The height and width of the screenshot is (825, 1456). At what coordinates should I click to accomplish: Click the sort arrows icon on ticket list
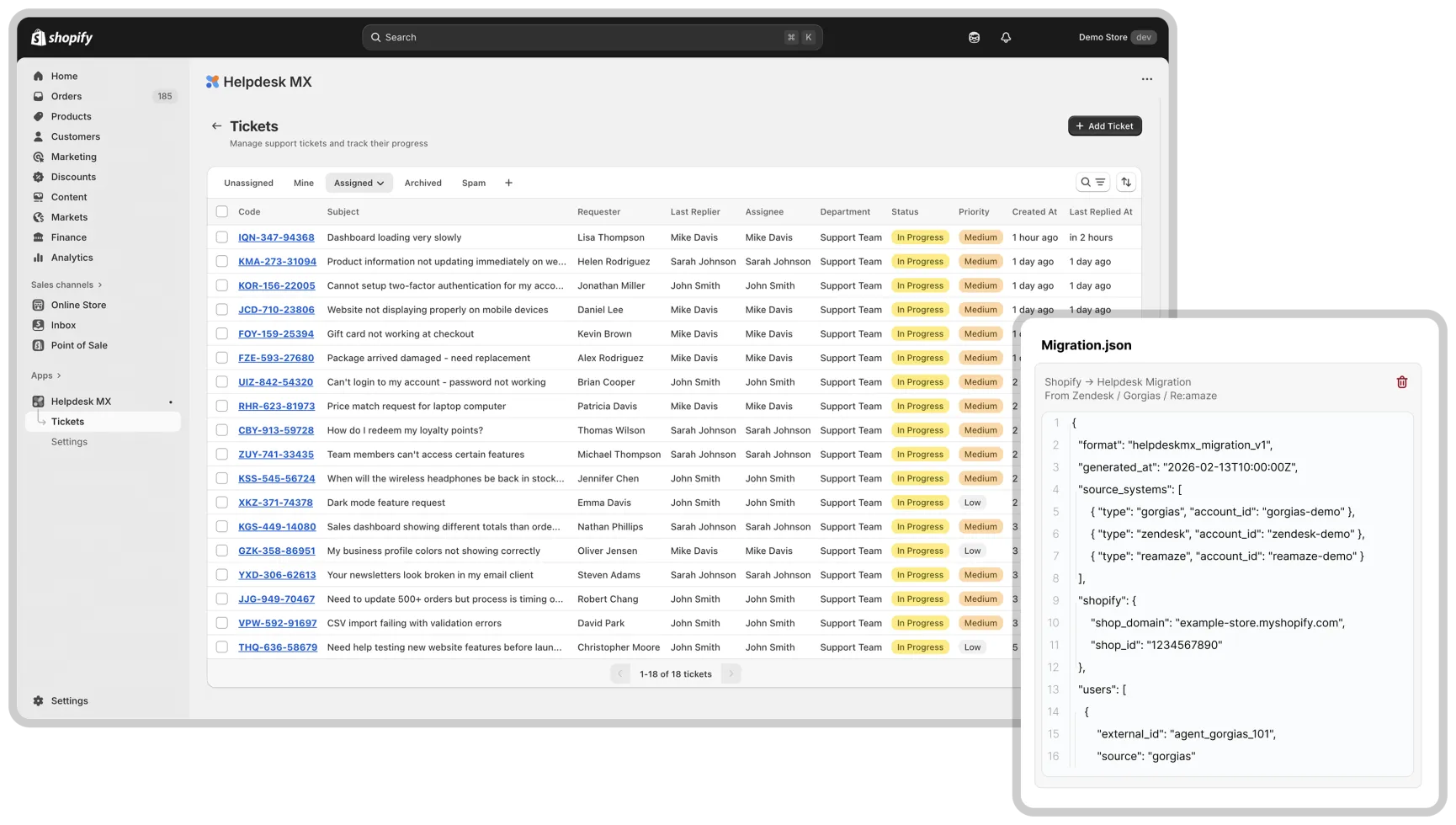(x=1127, y=182)
